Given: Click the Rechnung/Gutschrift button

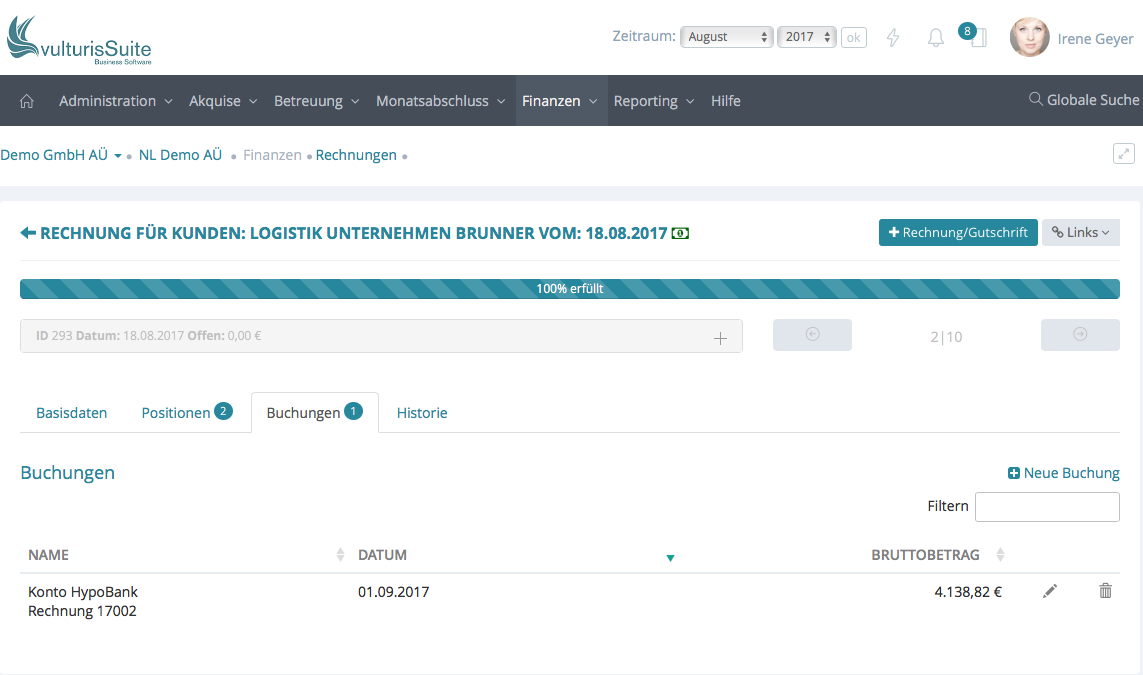Looking at the screenshot, I should (958, 232).
